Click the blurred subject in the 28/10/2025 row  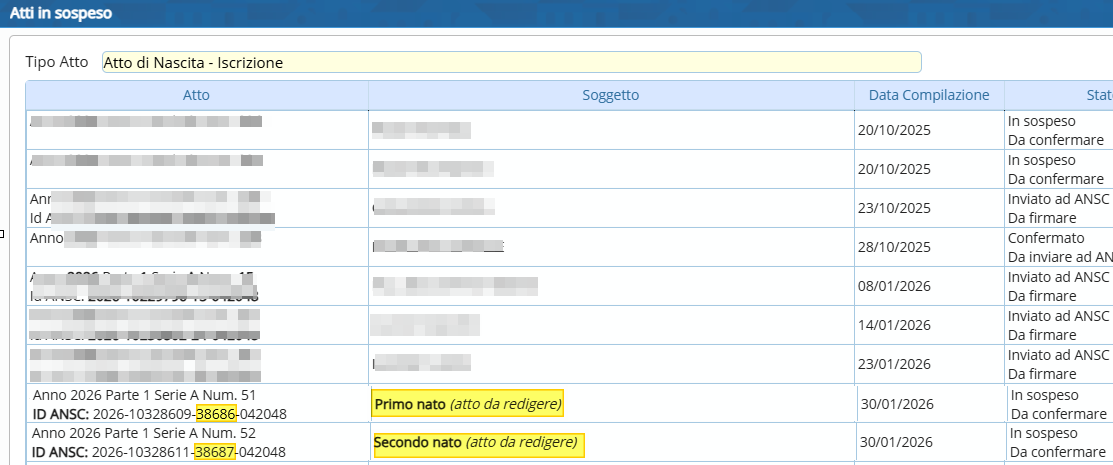tap(437, 247)
